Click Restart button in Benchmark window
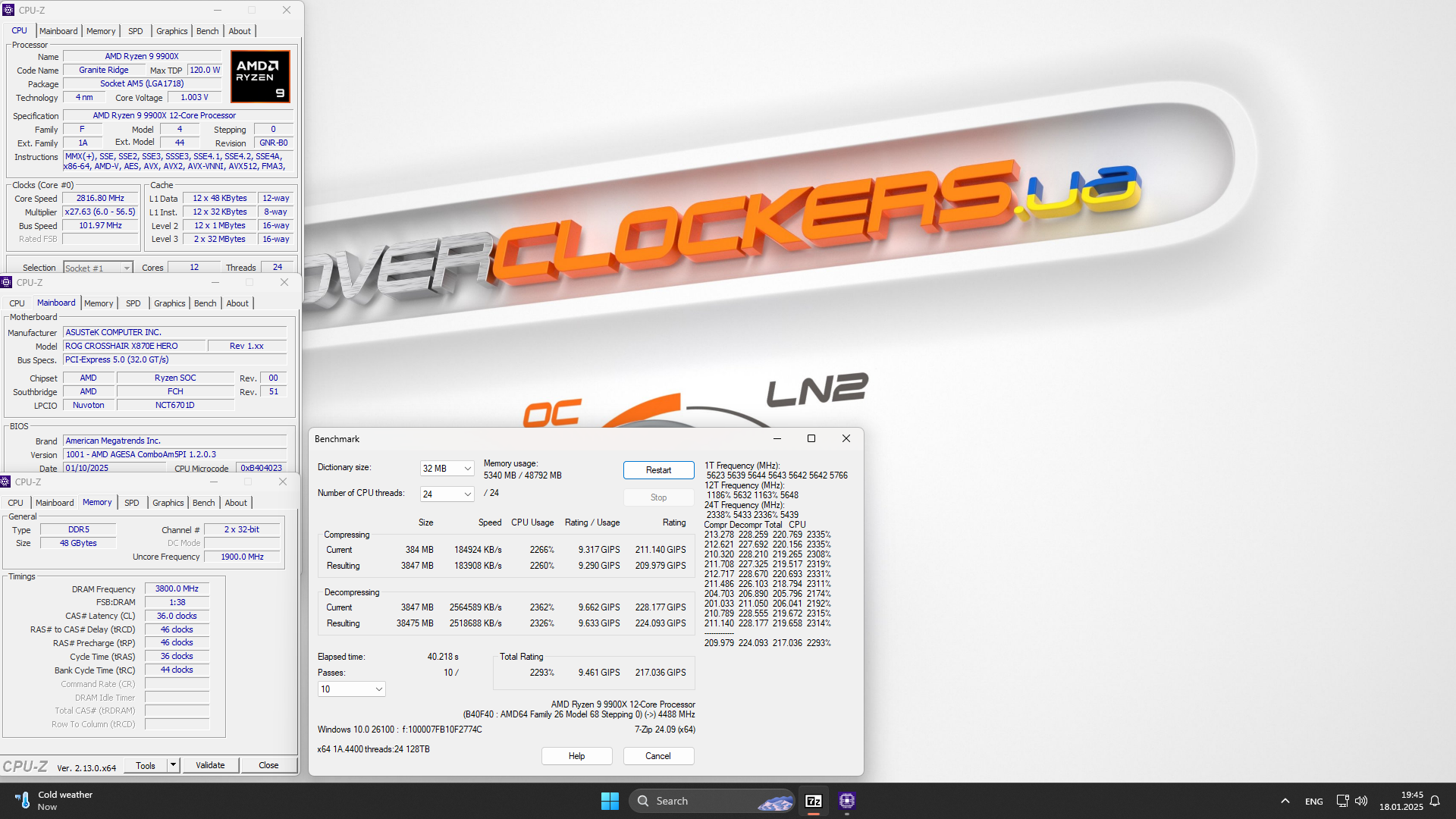 (658, 470)
